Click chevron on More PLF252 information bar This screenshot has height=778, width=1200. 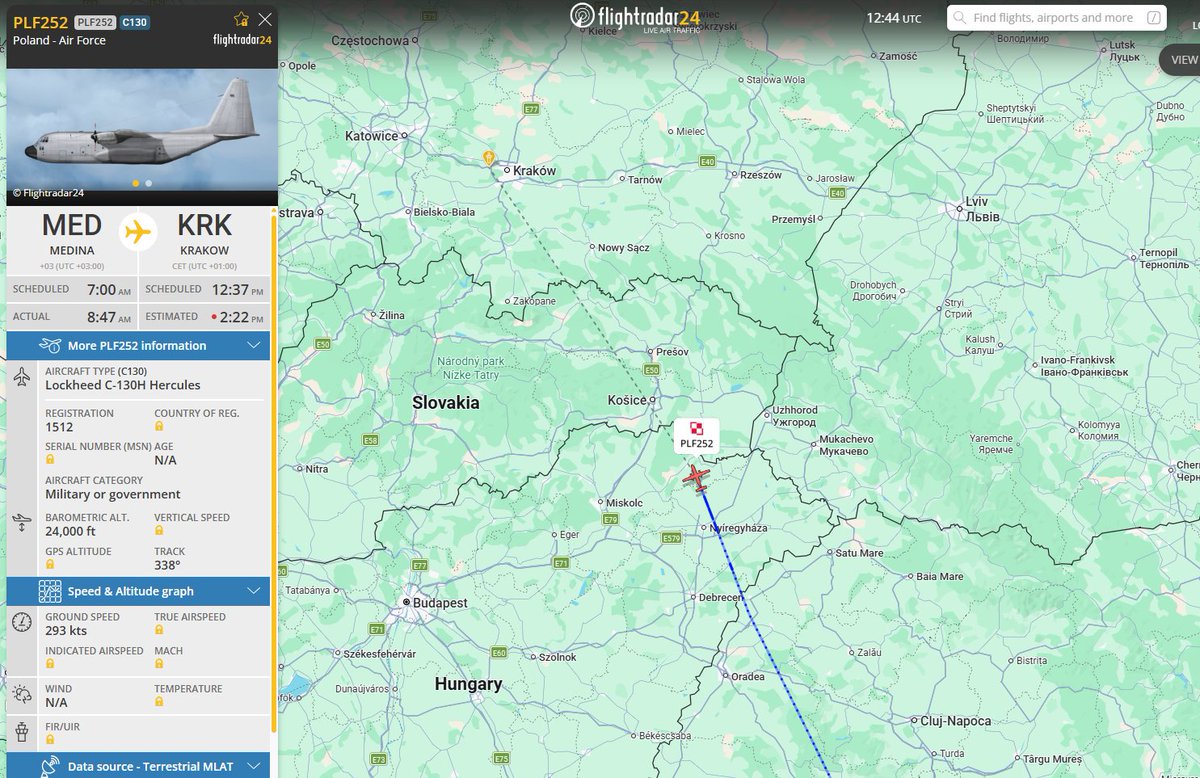[x=253, y=346]
